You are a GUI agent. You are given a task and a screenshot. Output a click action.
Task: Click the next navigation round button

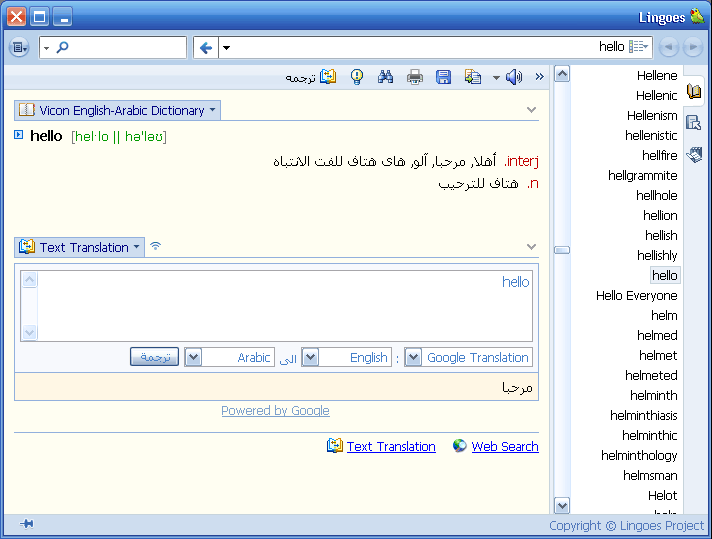pos(693,47)
